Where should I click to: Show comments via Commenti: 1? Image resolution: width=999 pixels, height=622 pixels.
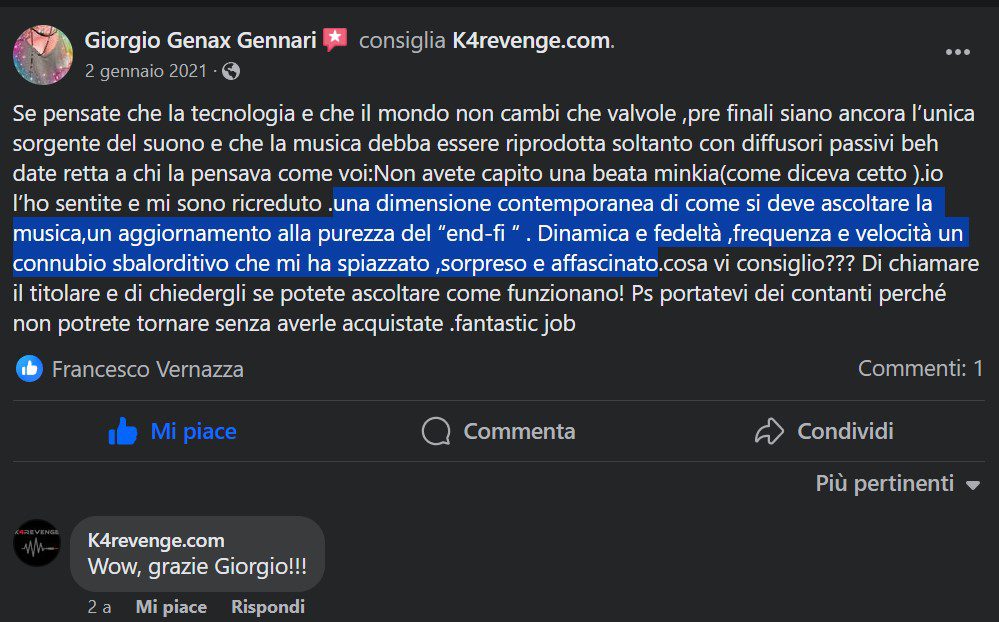(x=920, y=369)
